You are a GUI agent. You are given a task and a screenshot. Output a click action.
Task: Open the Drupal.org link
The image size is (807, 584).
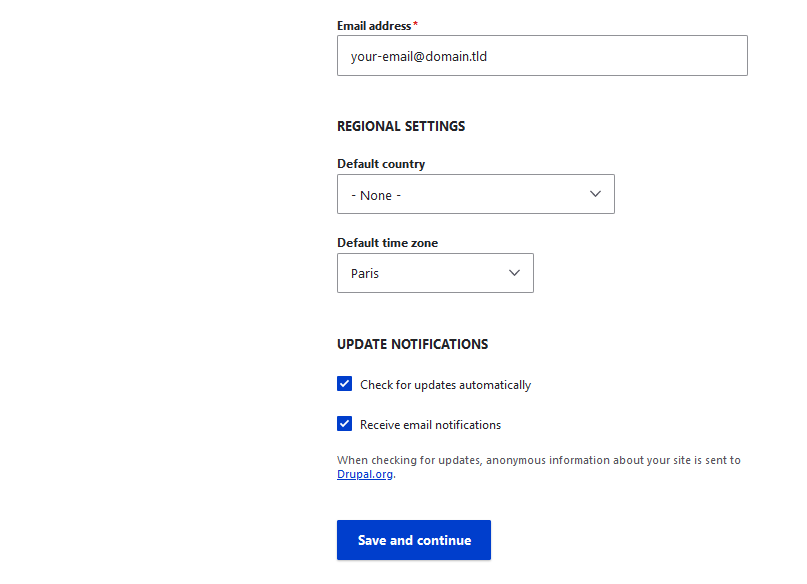[364, 474]
